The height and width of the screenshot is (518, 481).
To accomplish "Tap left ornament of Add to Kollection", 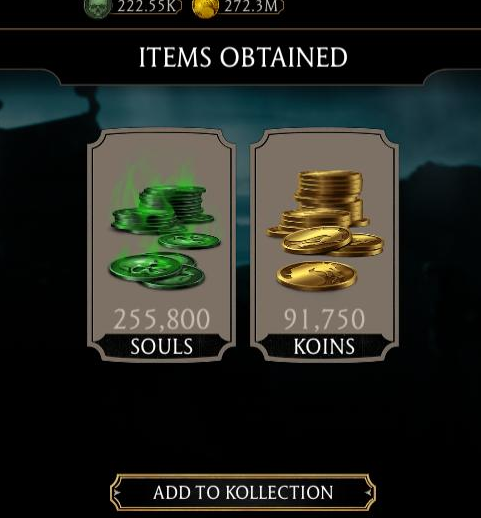I will (x=117, y=492).
